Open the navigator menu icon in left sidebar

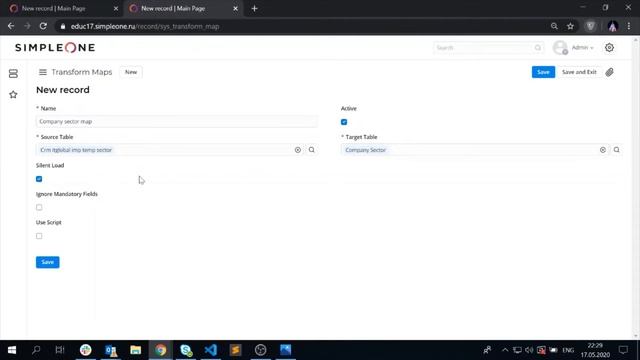click(x=13, y=73)
